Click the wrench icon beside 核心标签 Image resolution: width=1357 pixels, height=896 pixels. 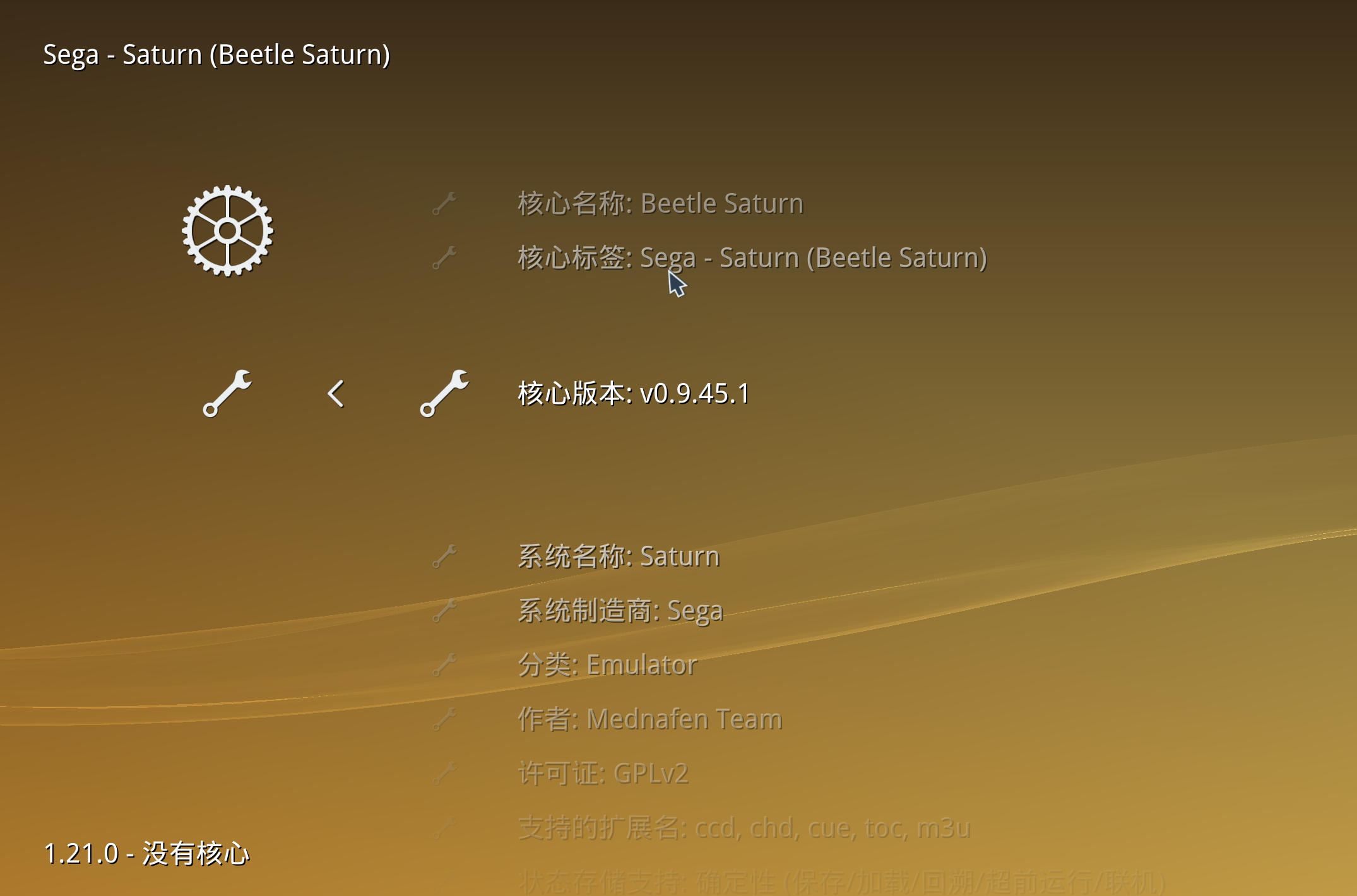tap(444, 258)
